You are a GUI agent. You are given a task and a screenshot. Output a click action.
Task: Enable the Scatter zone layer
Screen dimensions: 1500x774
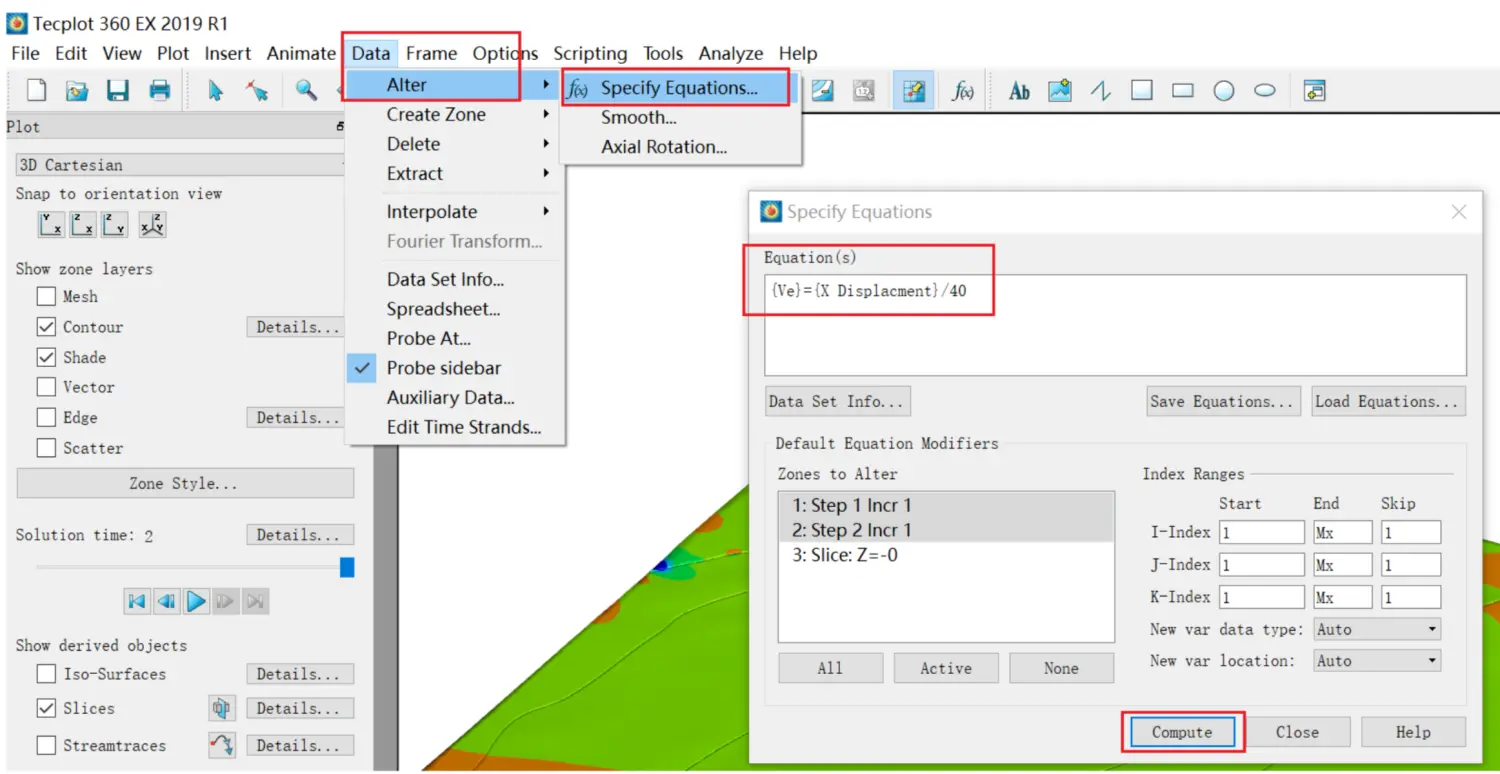tap(46, 448)
